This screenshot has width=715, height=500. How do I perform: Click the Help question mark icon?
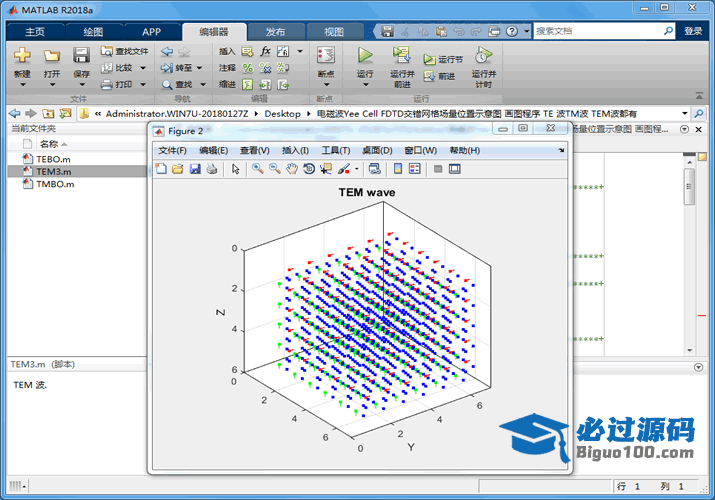point(512,31)
